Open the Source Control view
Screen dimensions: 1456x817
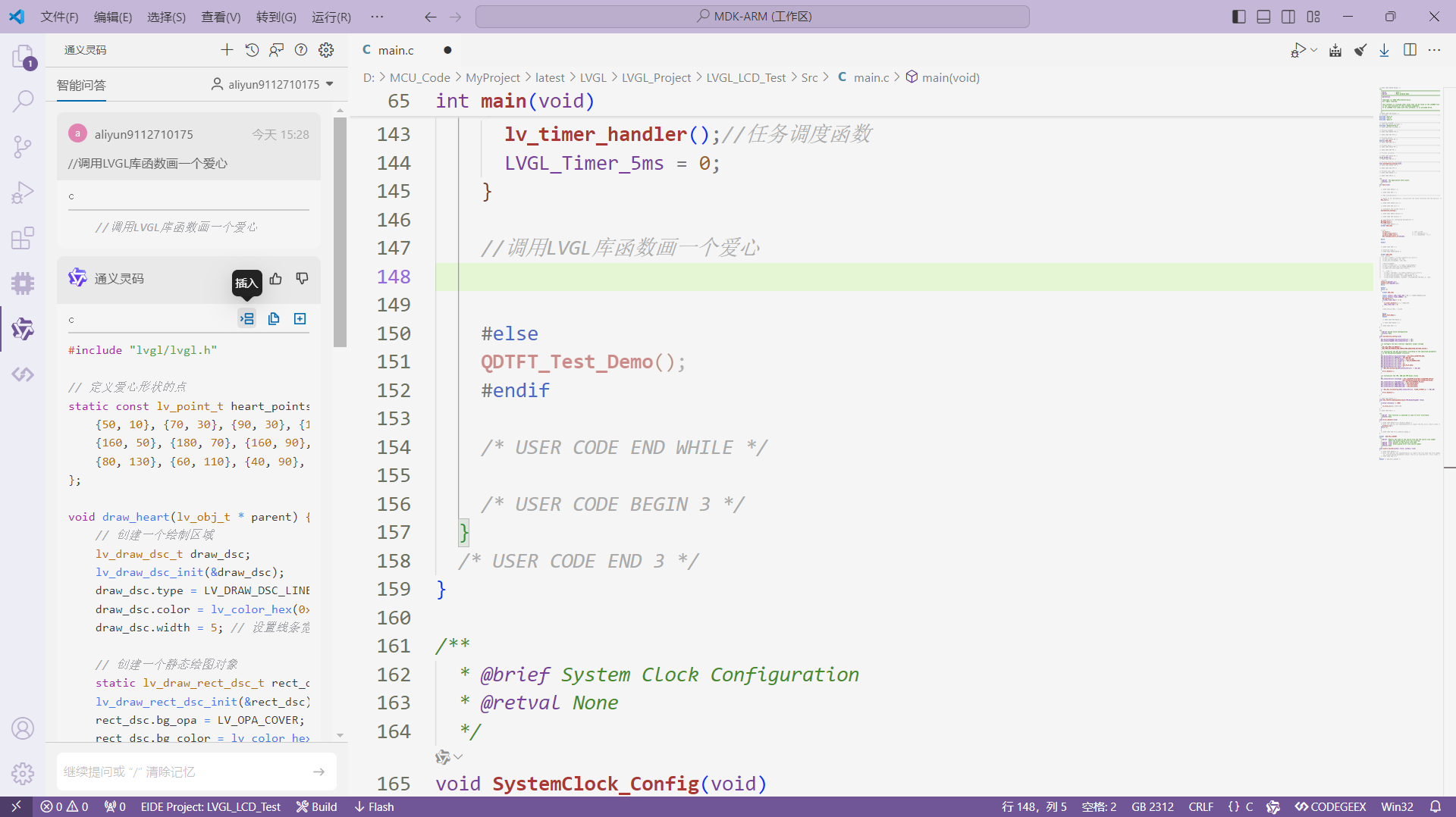click(x=23, y=146)
